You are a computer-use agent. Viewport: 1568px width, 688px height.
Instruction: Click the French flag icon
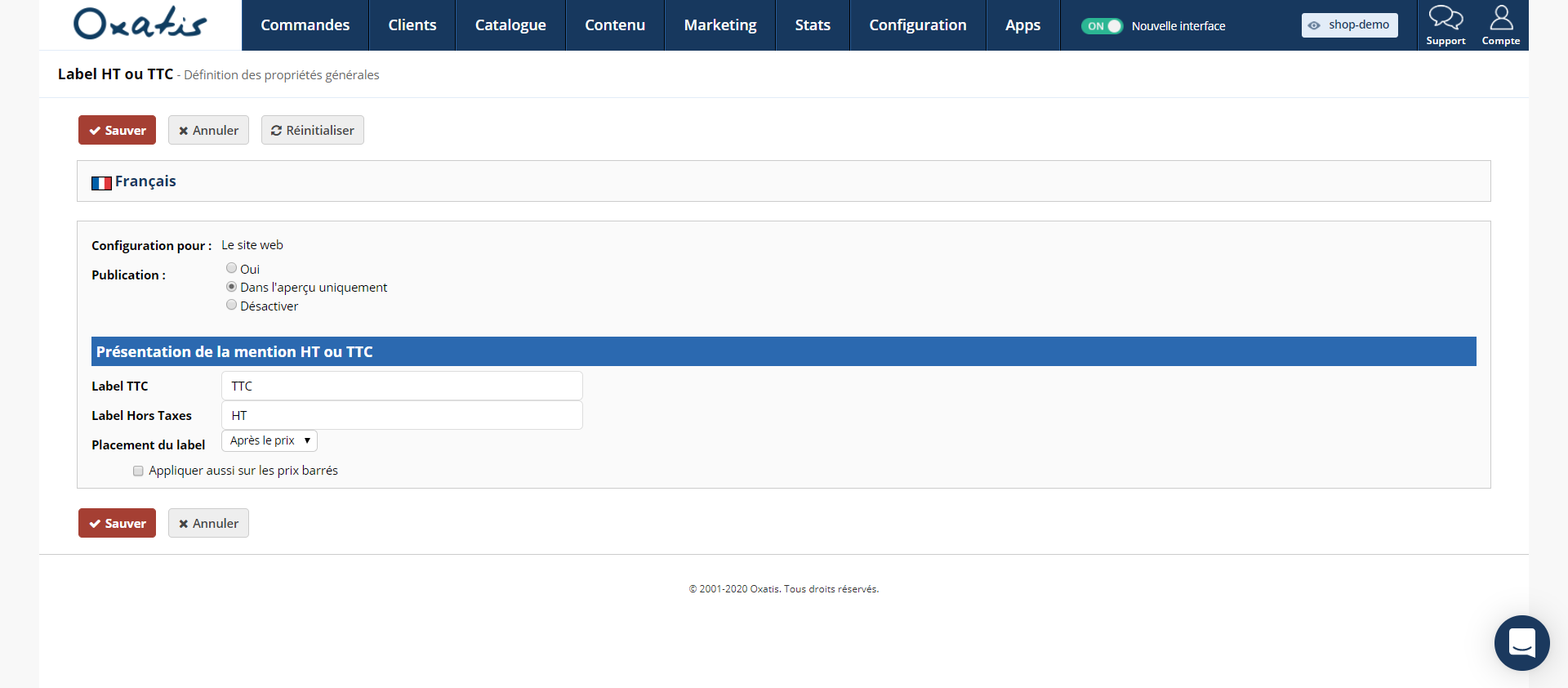click(101, 183)
